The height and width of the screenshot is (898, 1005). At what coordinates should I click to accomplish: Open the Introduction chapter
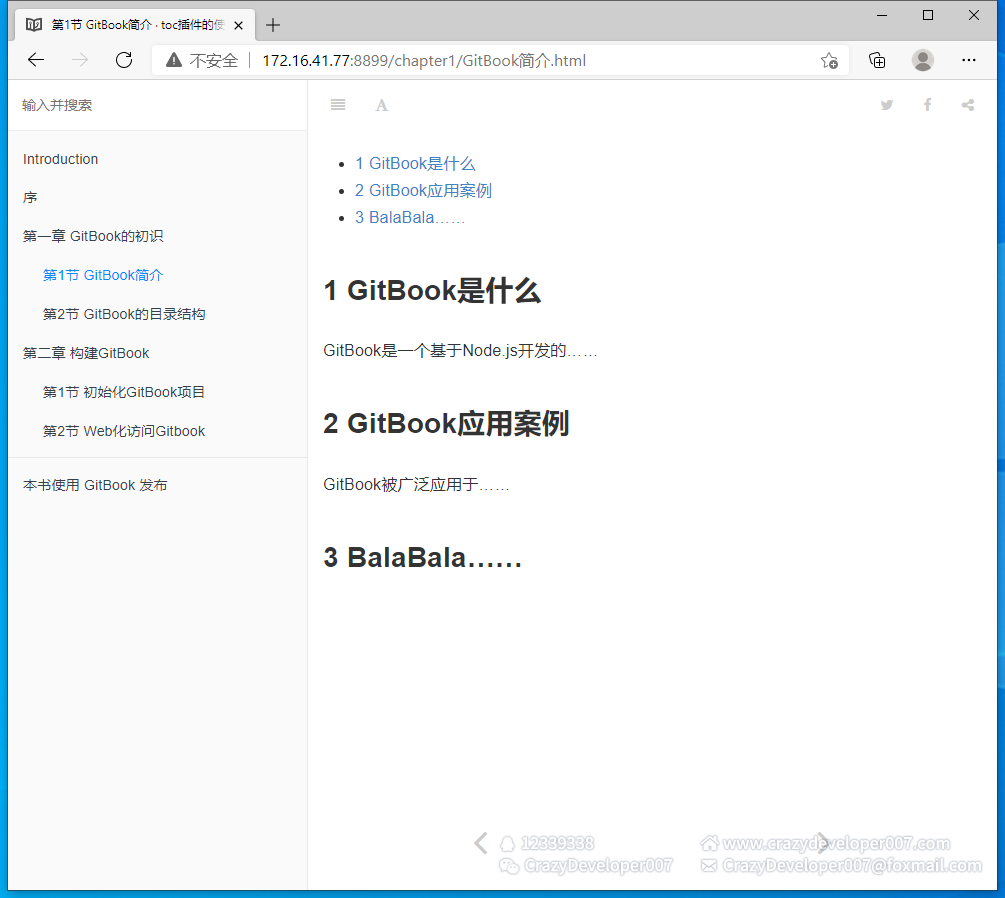point(60,159)
